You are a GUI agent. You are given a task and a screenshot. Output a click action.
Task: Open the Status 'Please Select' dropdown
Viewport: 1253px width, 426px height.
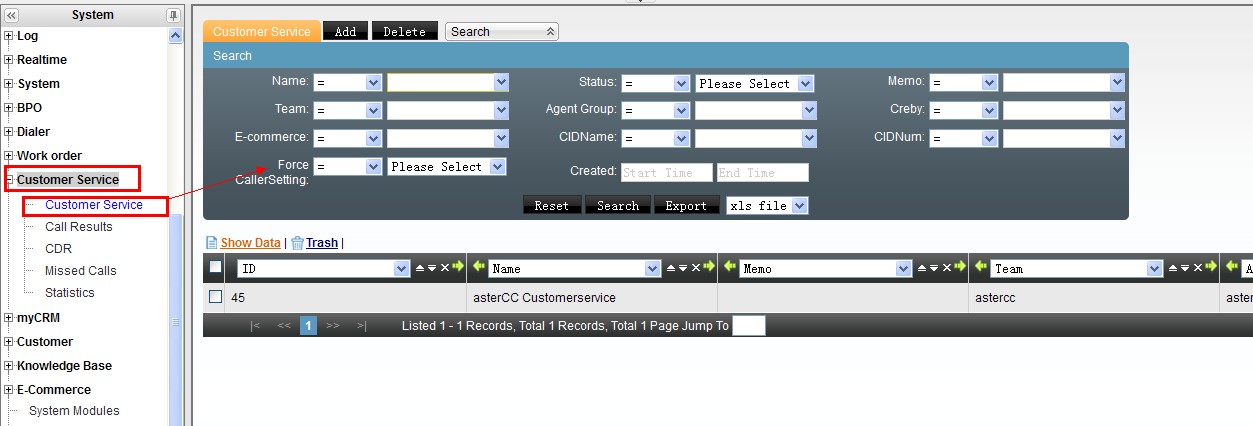(x=755, y=84)
